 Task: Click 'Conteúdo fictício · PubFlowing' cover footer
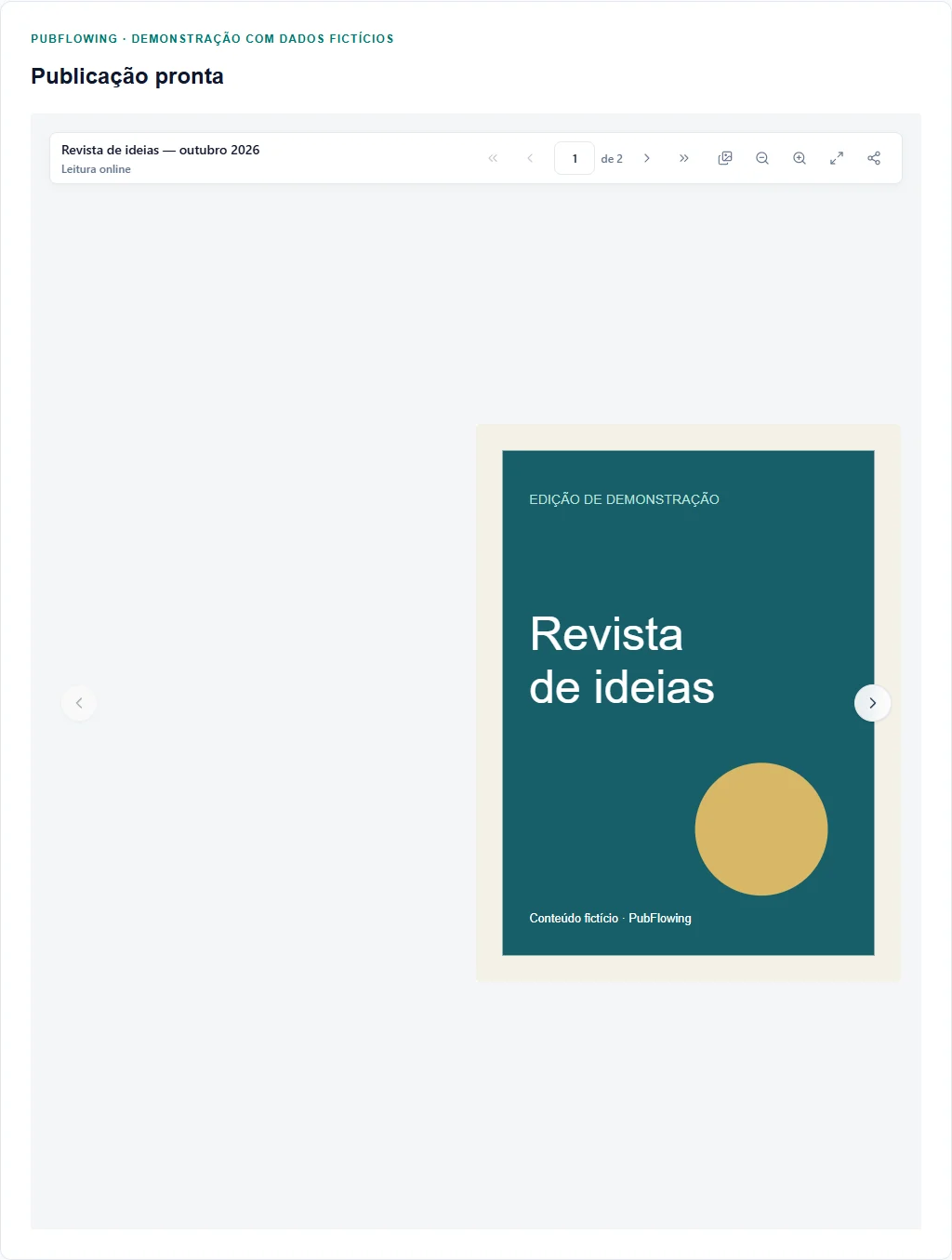pyautogui.click(x=610, y=918)
